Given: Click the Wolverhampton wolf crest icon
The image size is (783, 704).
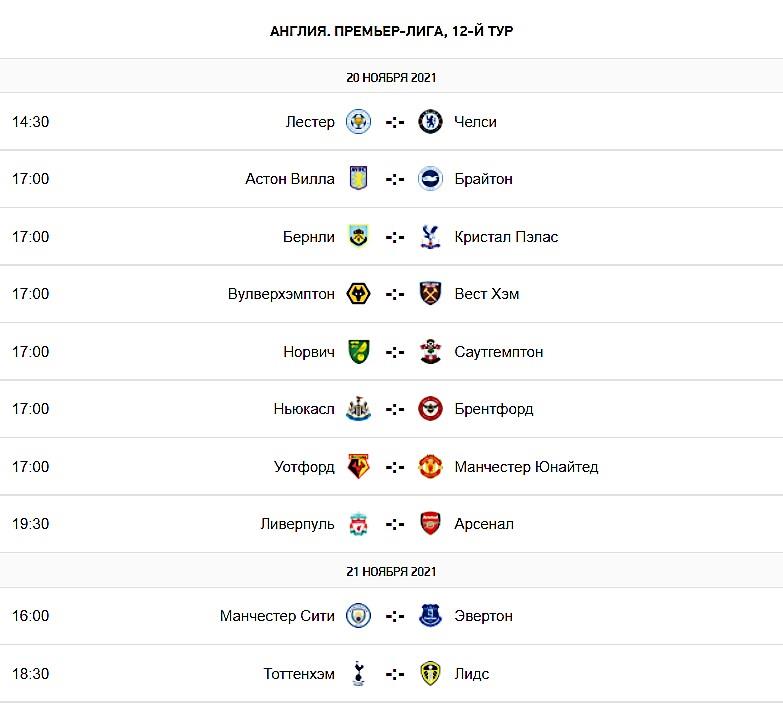Looking at the screenshot, I should [x=358, y=294].
